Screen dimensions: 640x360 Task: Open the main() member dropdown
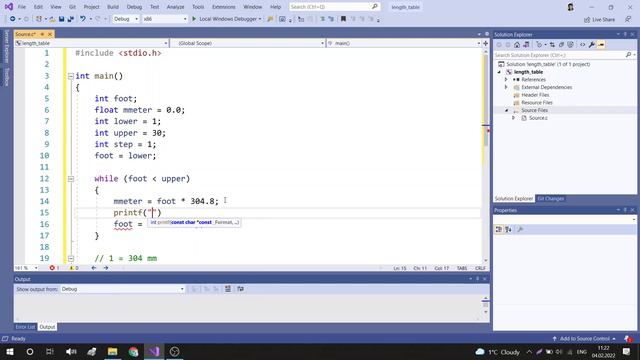(x=404, y=43)
